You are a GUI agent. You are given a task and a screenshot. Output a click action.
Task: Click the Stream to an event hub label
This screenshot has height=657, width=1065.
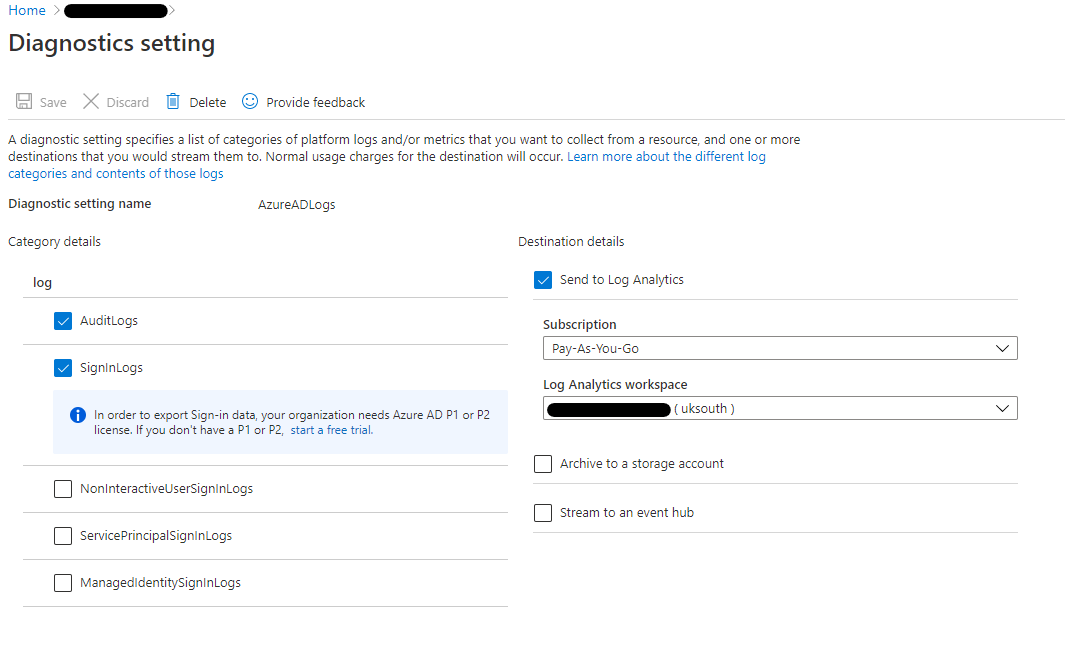pyautogui.click(x=627, y=512)
